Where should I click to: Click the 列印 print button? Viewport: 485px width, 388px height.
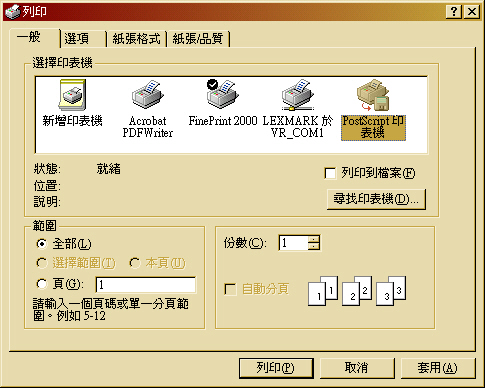click(276, 368)
